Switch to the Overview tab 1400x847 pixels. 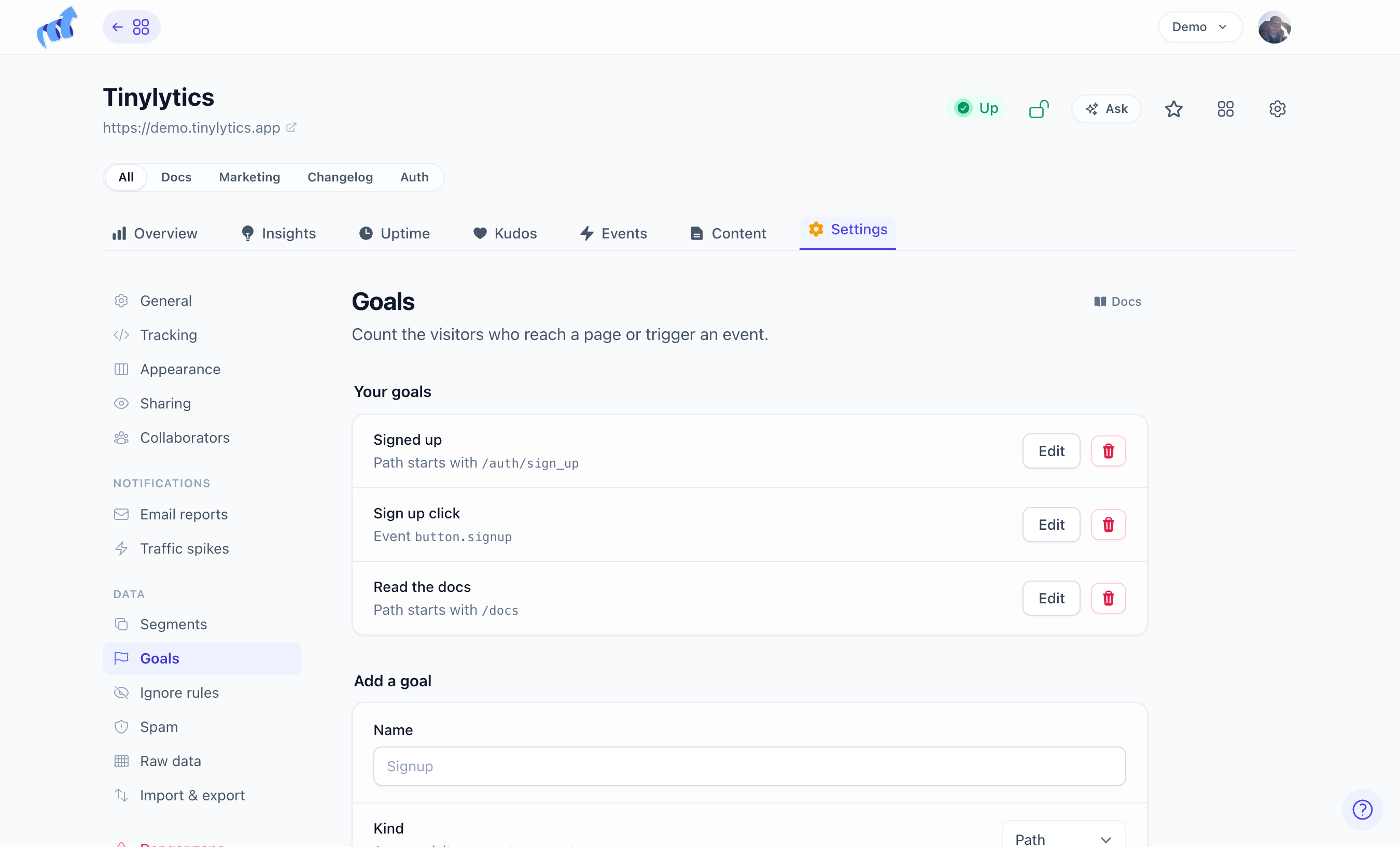click(155, 233)
